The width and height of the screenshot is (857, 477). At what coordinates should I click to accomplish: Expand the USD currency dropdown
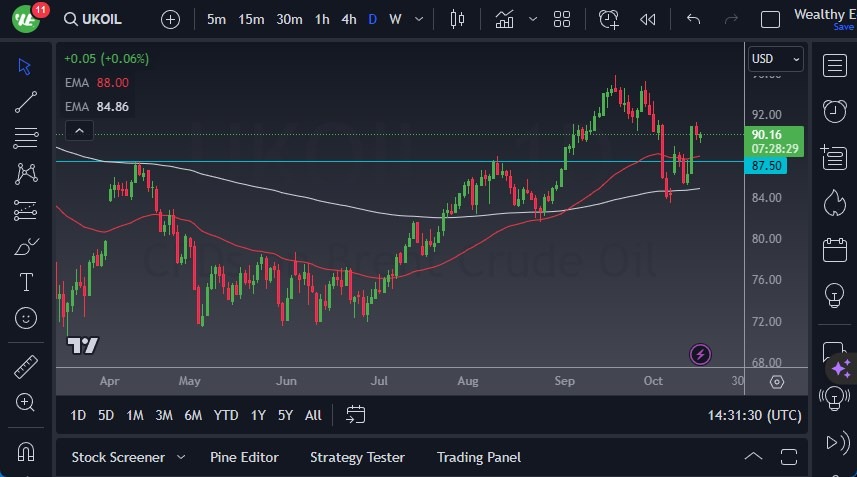point(776,59)
